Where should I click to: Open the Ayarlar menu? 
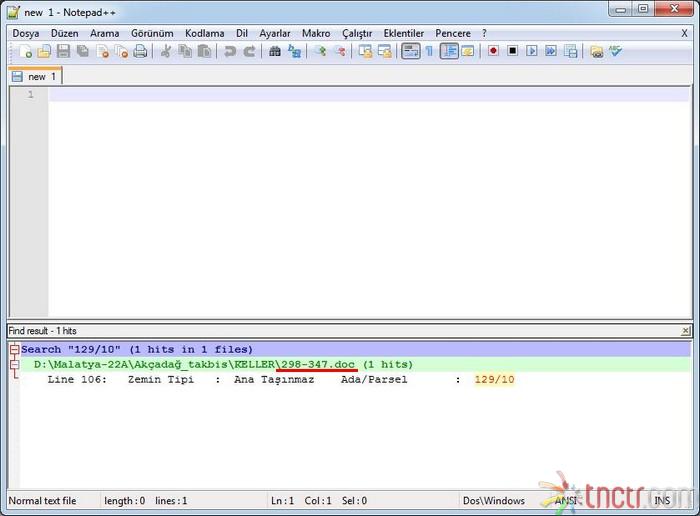pyautogui.click(x=275, y=33)
